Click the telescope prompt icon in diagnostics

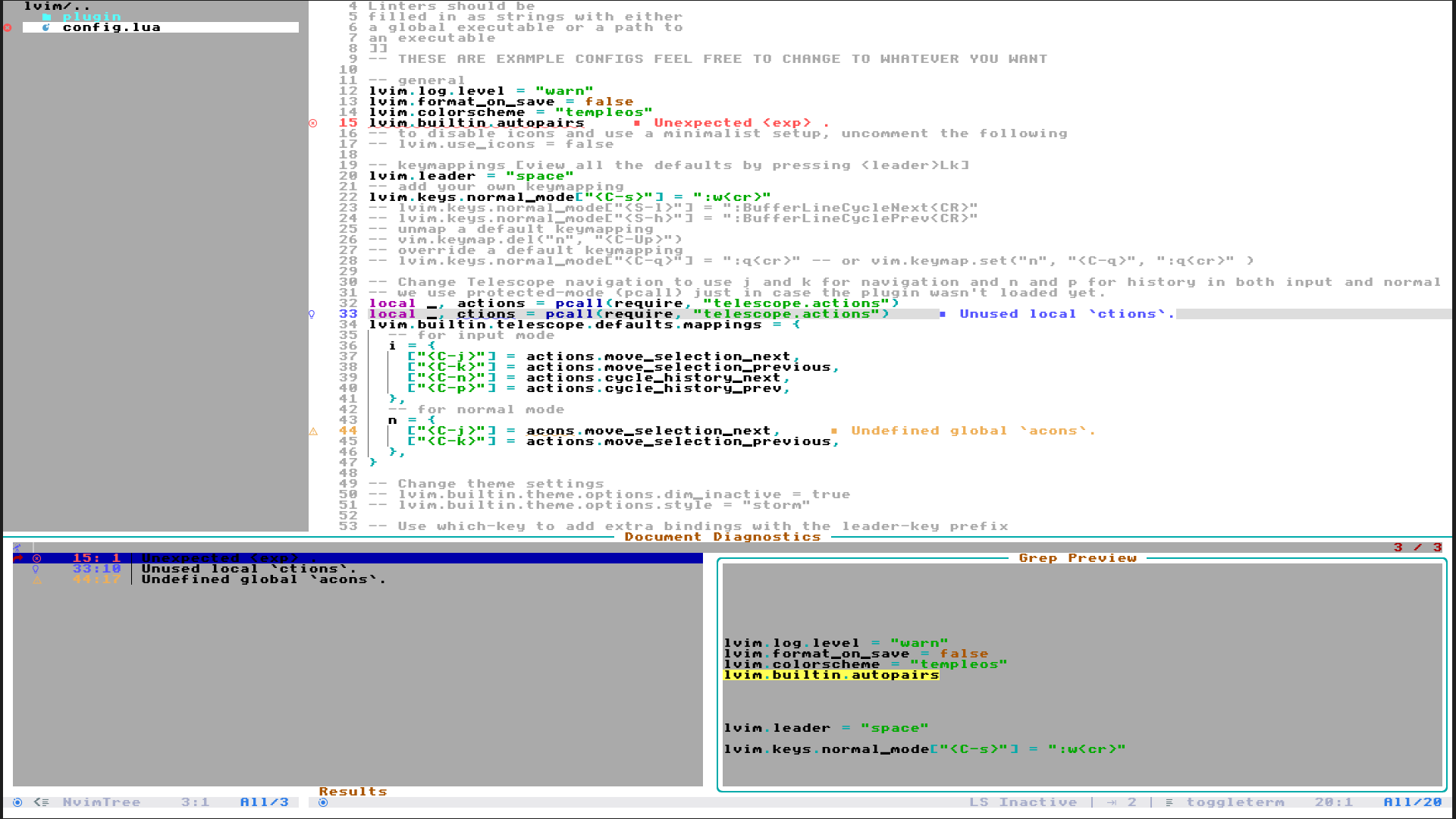pos(17,548)
